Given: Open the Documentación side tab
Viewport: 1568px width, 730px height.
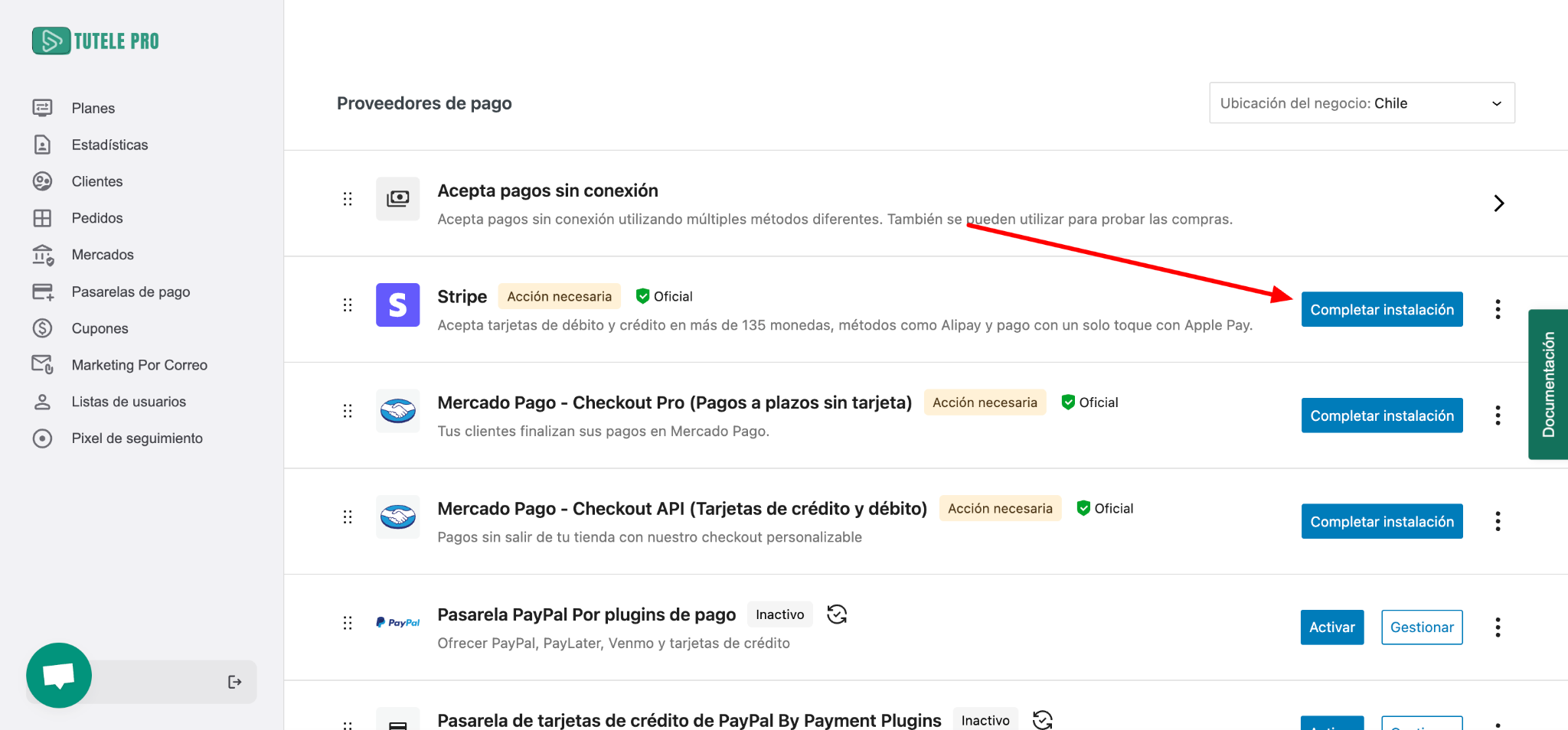Looking at the screenshot, I should point(1548,384).
